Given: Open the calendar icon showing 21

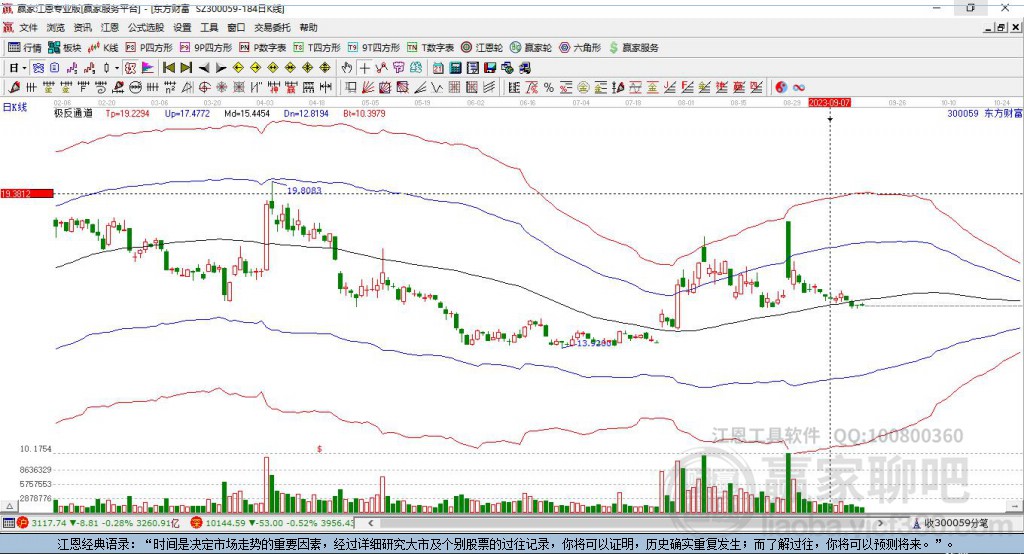Looking at the screenshot, I should [438, 68].
